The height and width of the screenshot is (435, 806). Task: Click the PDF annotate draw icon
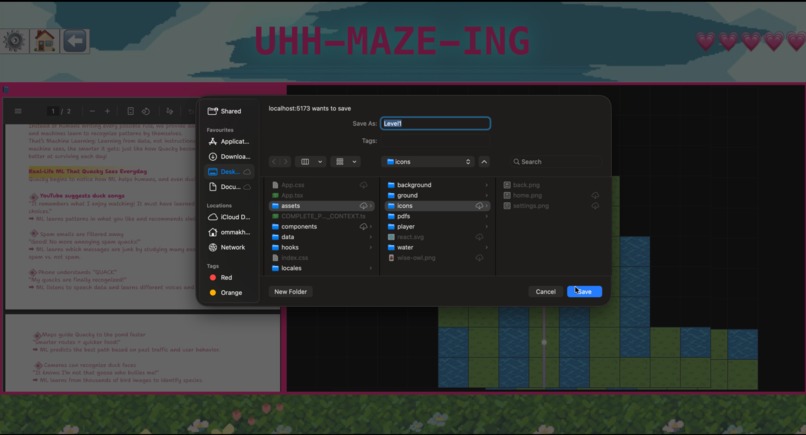(170, 111)
